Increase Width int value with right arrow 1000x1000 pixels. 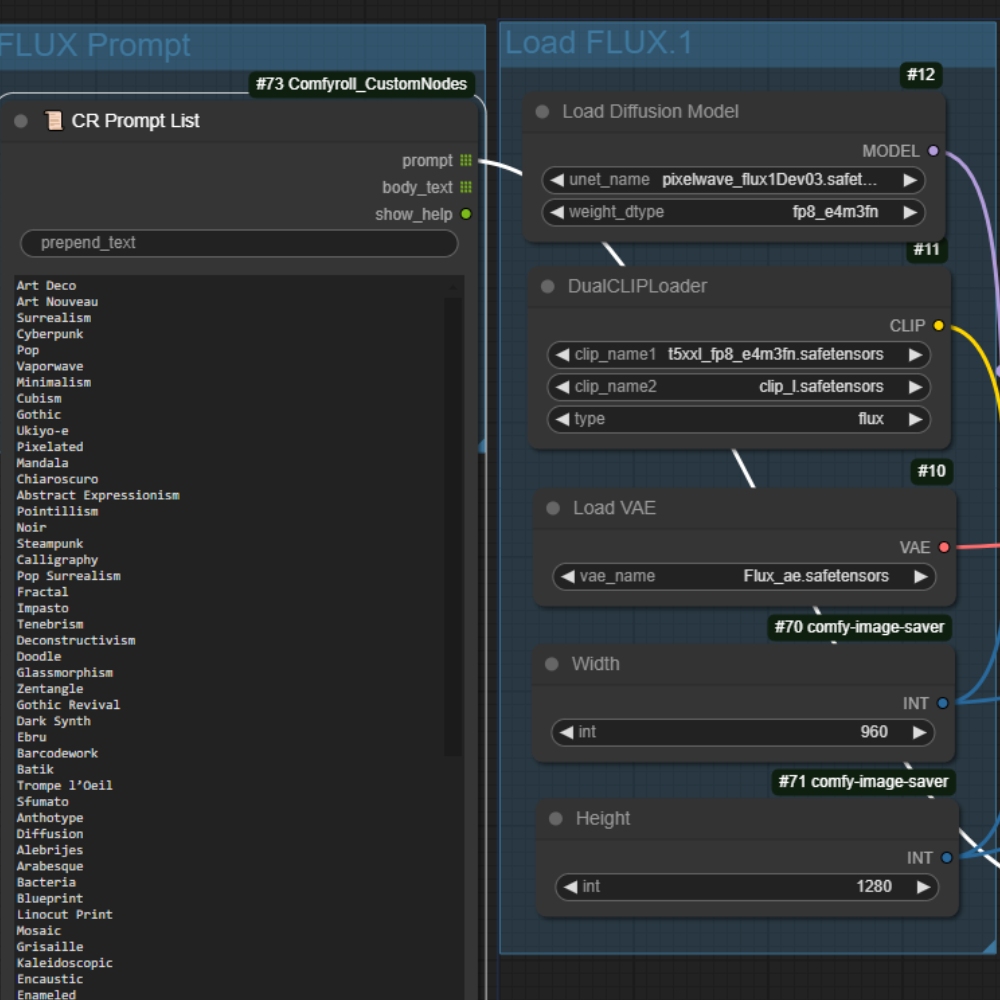coord(919,732)
